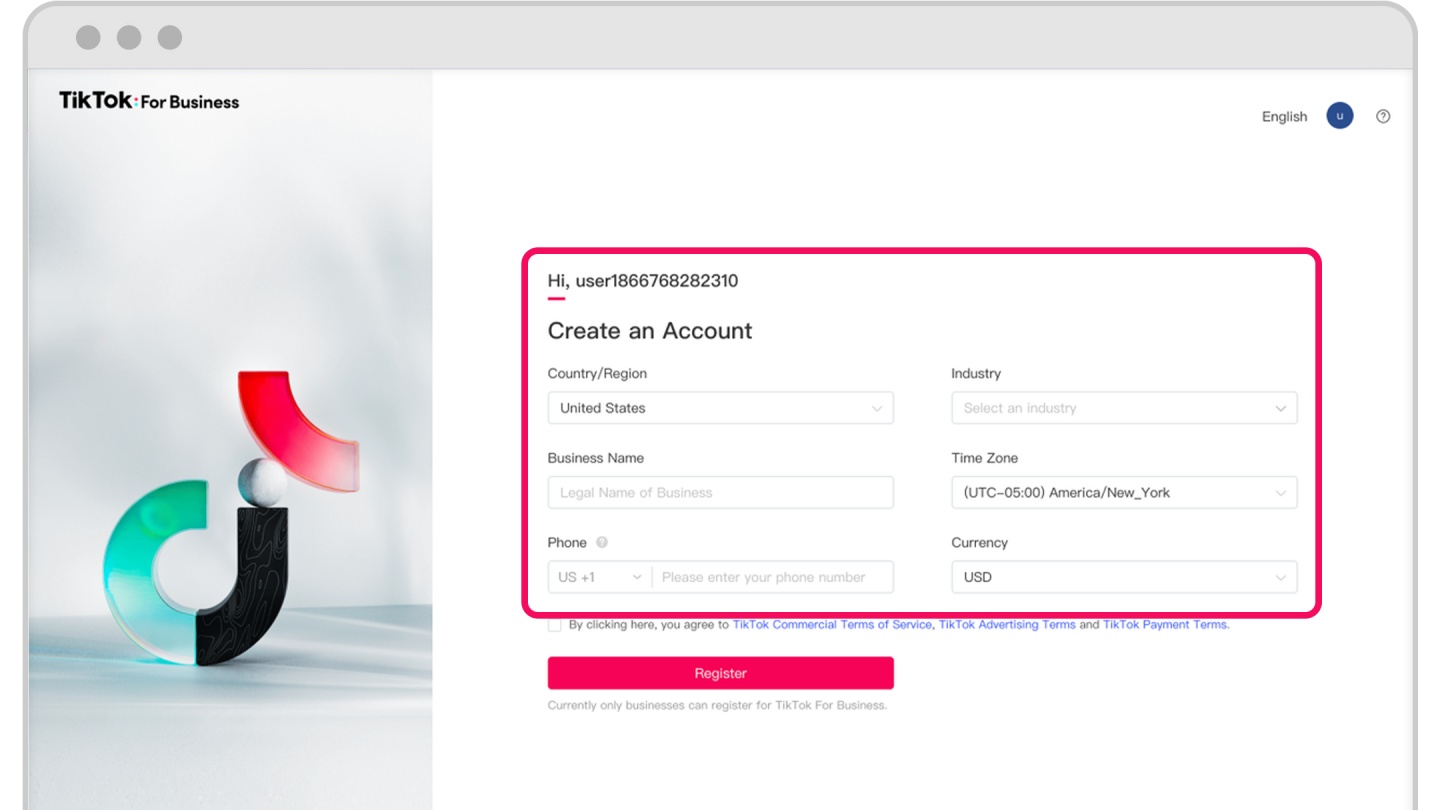Check the terms agreement checkbox
This screenshot has height=810, width=1440.
[555, 625]
